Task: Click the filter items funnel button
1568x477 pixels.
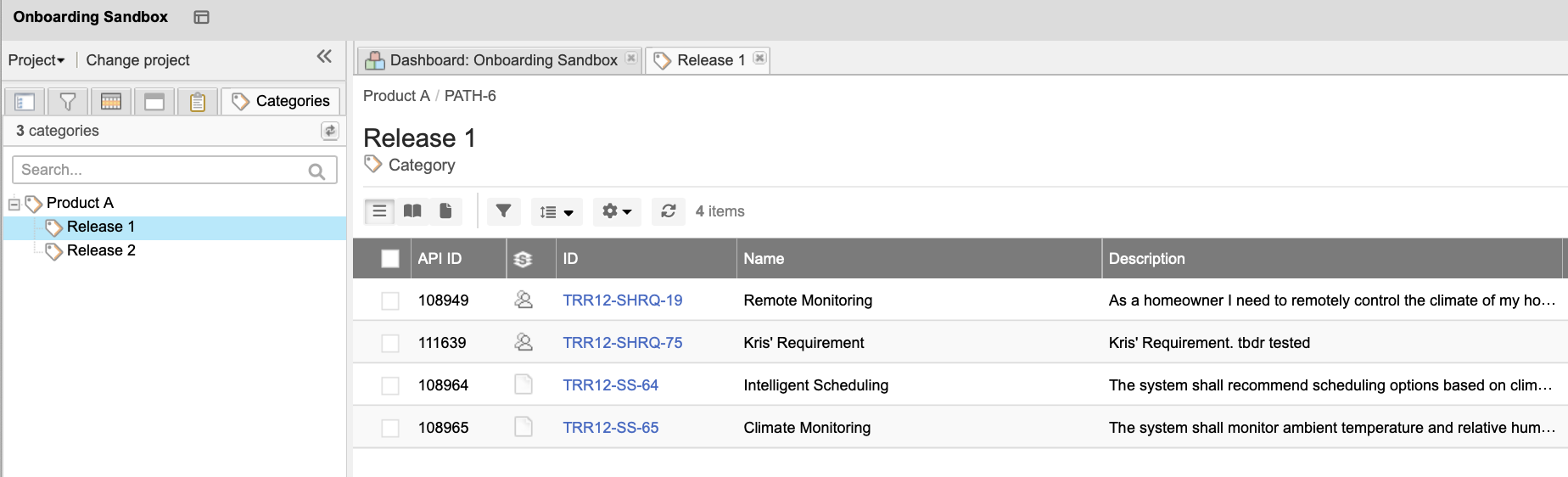Action: tap(503, 211)
